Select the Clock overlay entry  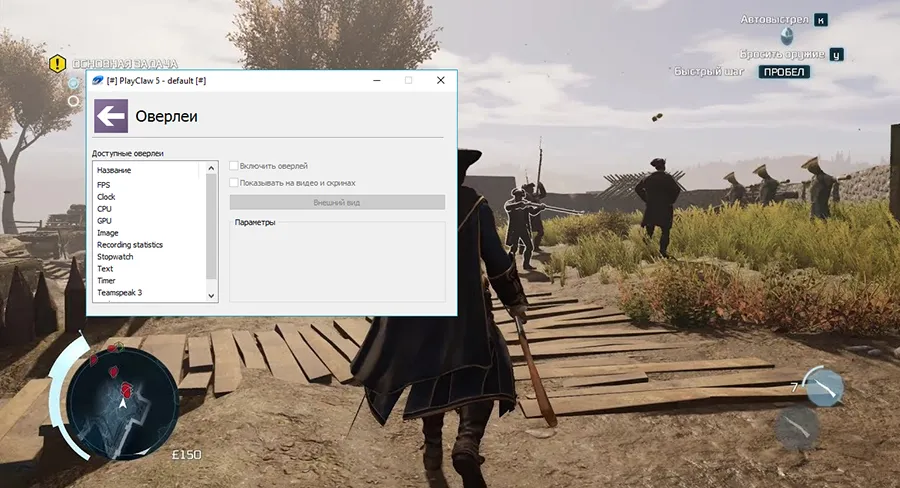[106, 197]
